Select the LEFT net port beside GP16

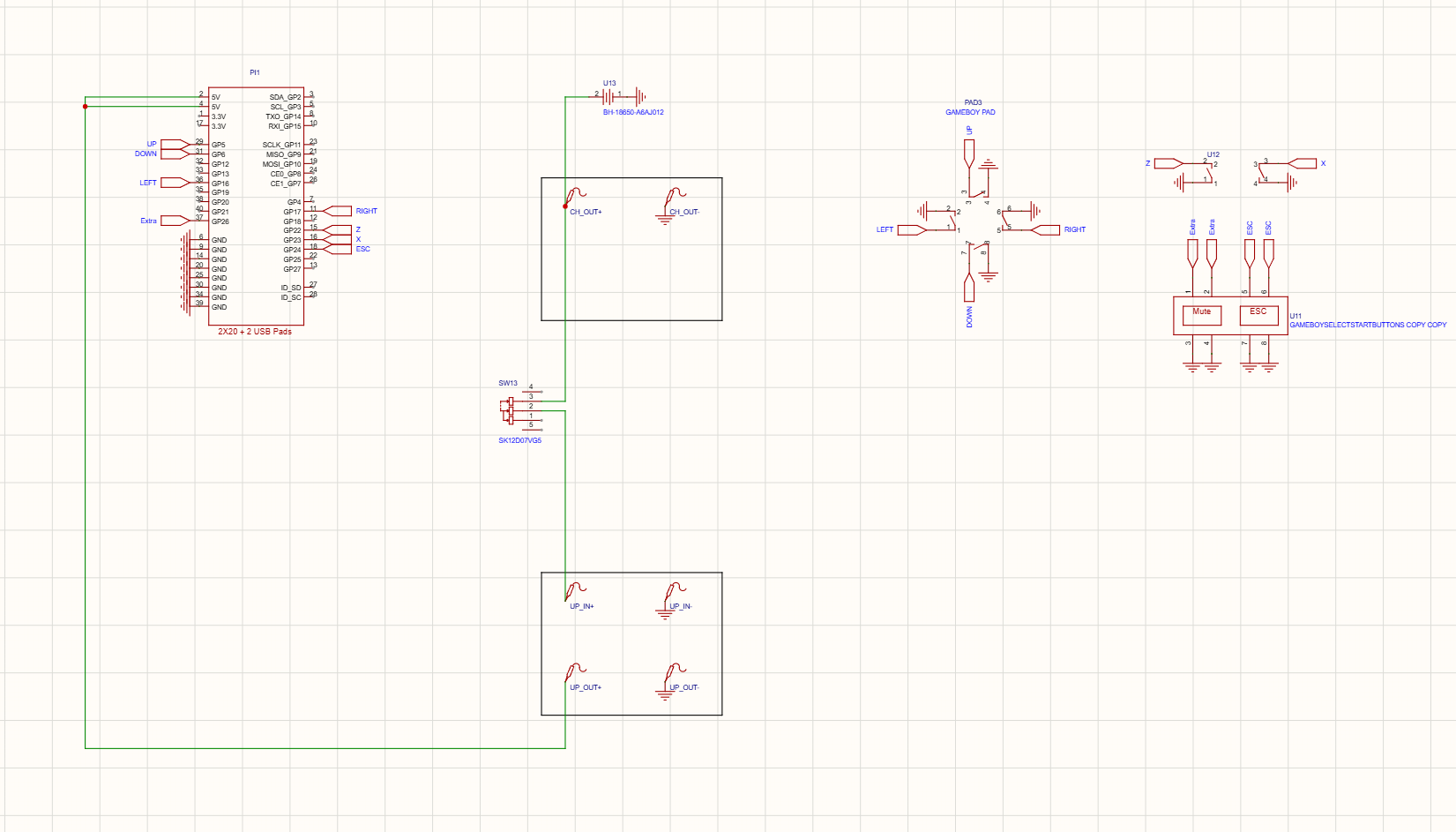[x=175, y=183]
